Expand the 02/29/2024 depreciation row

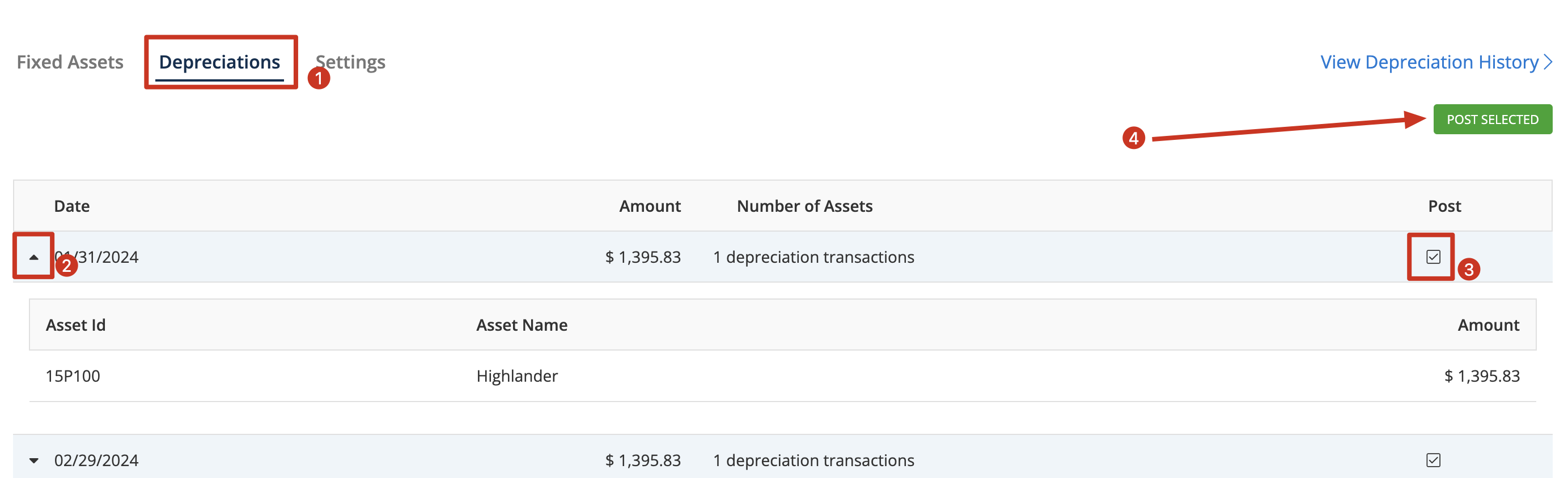34,460
